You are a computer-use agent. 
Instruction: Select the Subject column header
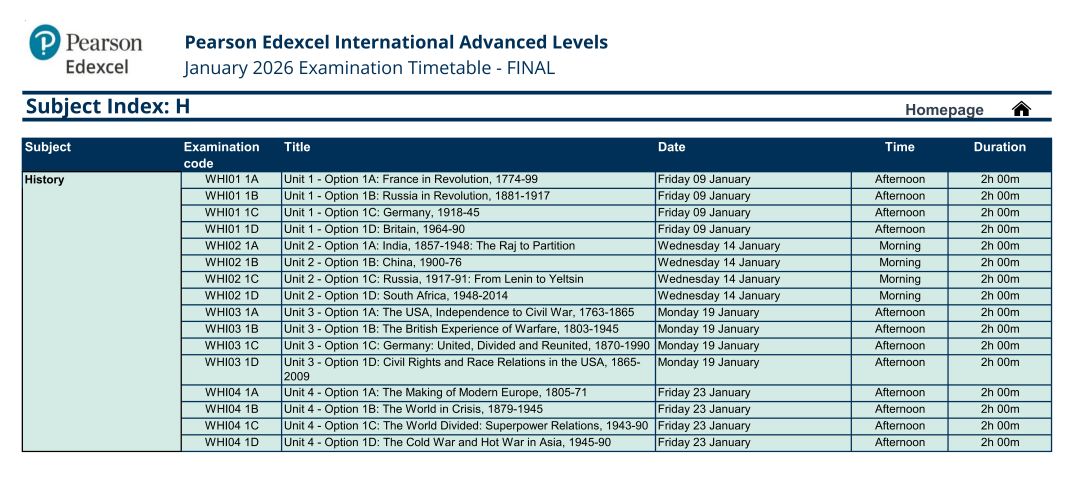point(48,147)
